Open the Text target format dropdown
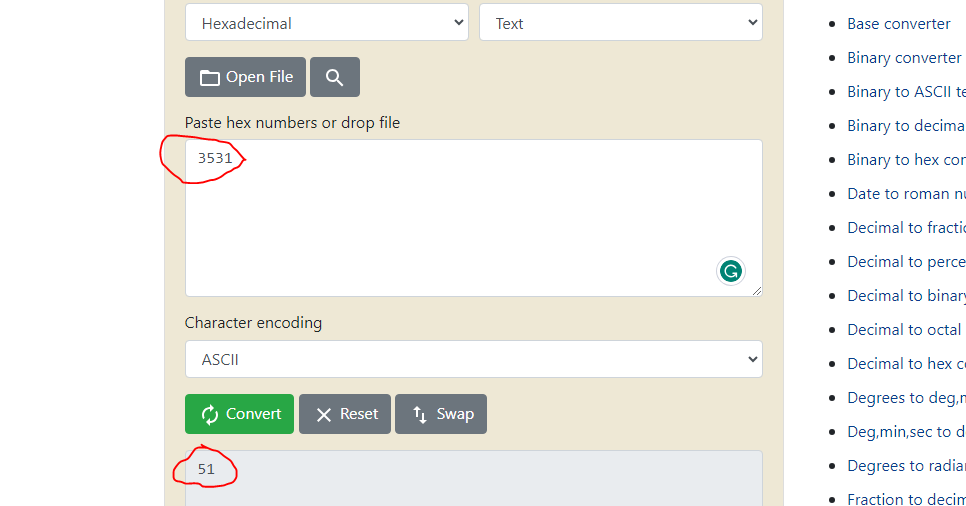The height and width of the screenshot is (506, 966). pos(620,23)
